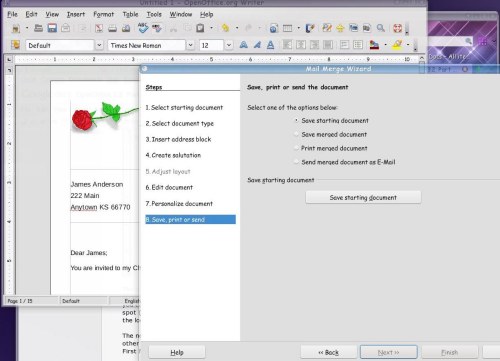Image resolution: width=500 pixels, height=361 pixels.
Task: Click the font size 12 input field
Action: click(x=212, y=45)
